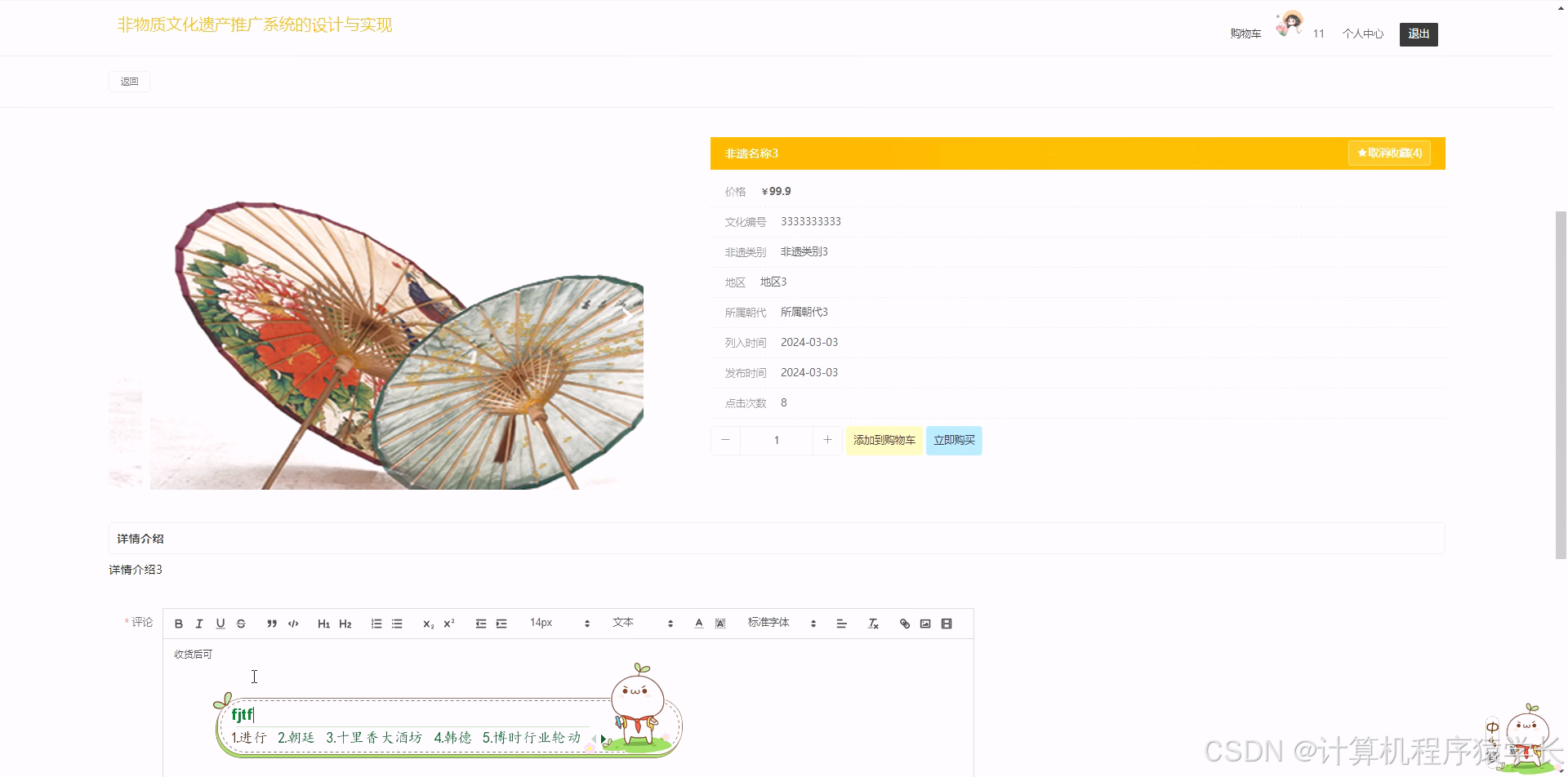Open the 文本 paragraph style dropdown
Image resolution: width=1568 pixels, height=777 pixels.
tap(643, 623)
